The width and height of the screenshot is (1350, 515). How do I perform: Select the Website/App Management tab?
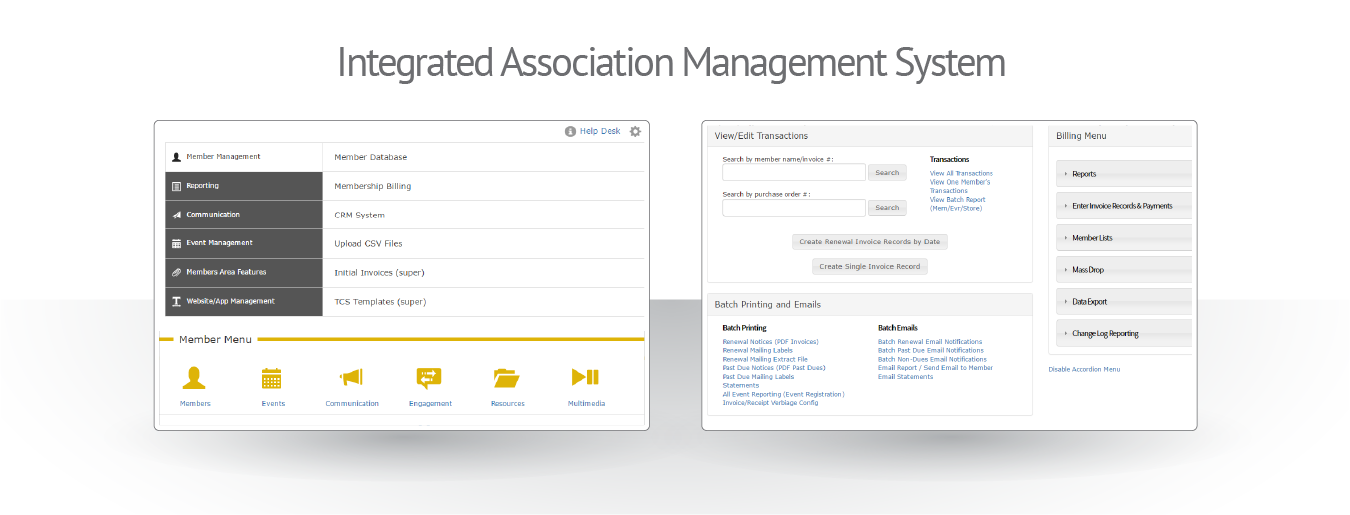click(x=244, y=301)
